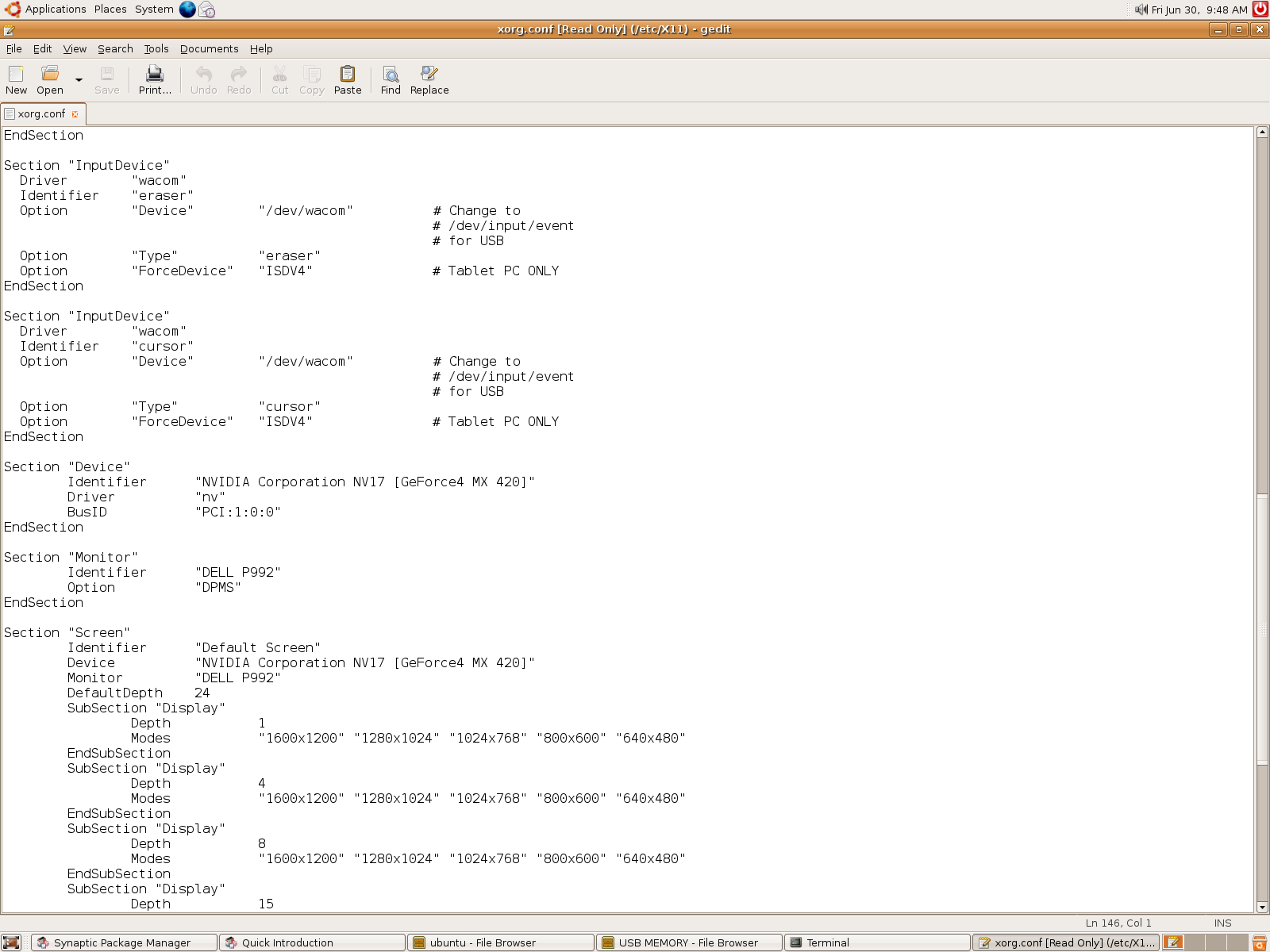The height and width of the screenshot is (952, 1270).
Task: Click the gedit window menu icon in titlebar
Action: [9, 29]
